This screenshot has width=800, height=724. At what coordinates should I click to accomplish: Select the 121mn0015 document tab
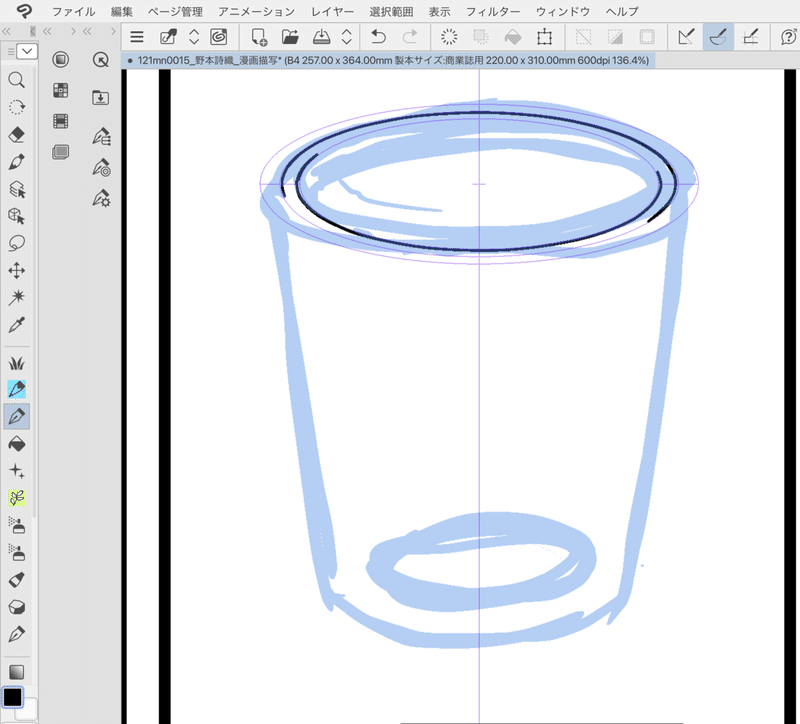388,61
